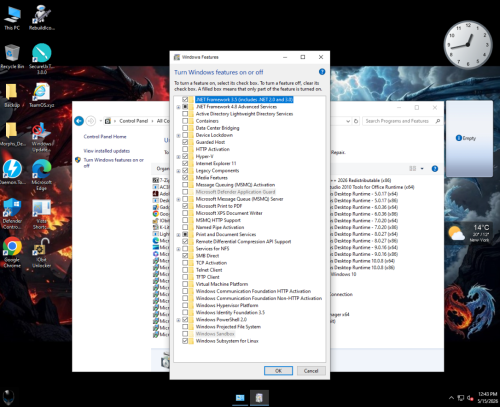Select Data Center Bridging row
500x407 pixels.
pos(217,128)
